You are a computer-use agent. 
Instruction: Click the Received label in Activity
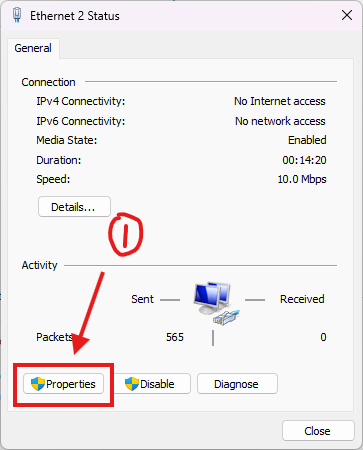[x=302, y=299]
